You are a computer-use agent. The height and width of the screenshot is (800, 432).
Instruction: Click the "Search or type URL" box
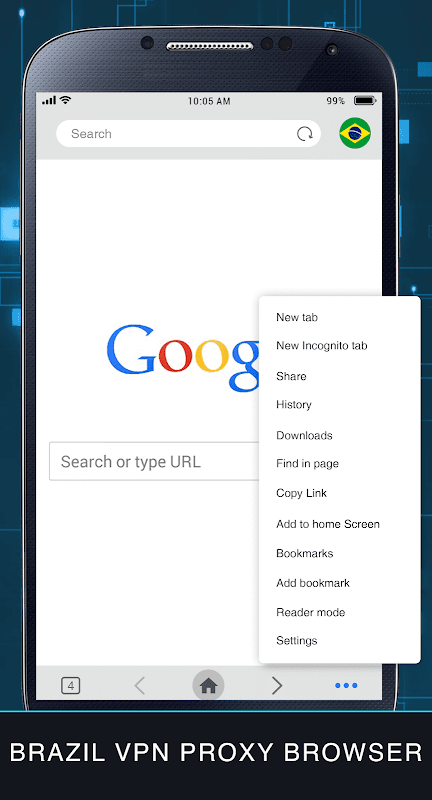(154, 461)
